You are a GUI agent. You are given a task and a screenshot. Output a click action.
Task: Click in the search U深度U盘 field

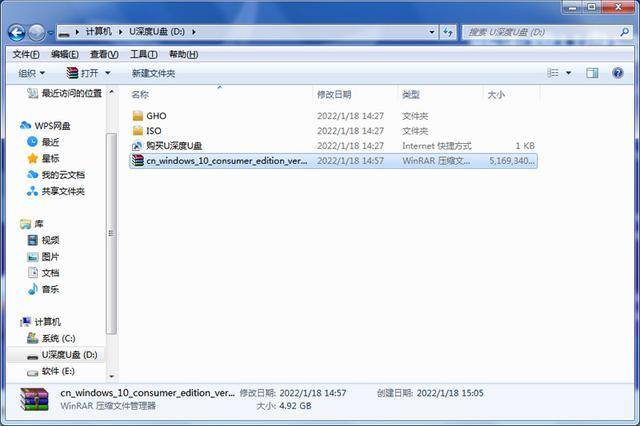(541, 32)
